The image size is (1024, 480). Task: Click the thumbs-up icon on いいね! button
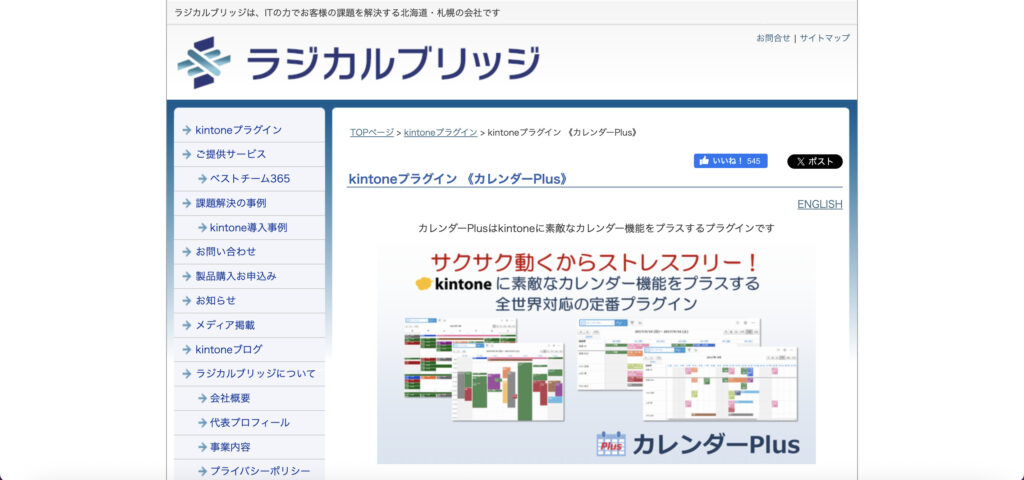[x=704, y=161]
